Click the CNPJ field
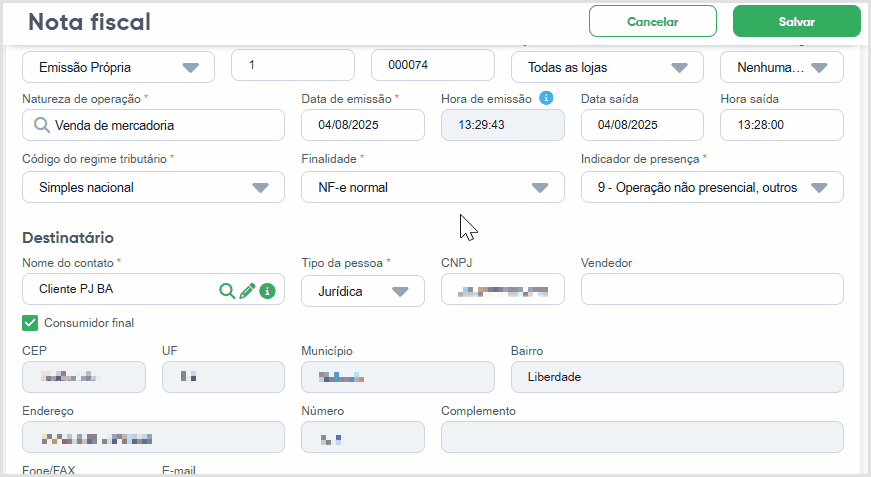This screenshot has height=477, width=871. (x=503, y=289)
